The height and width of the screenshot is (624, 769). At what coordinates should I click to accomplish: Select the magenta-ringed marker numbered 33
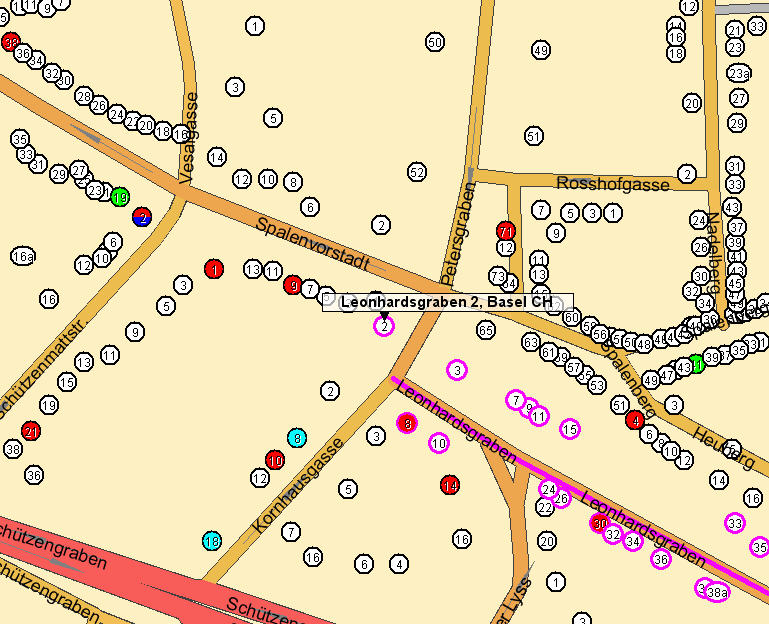735,523
